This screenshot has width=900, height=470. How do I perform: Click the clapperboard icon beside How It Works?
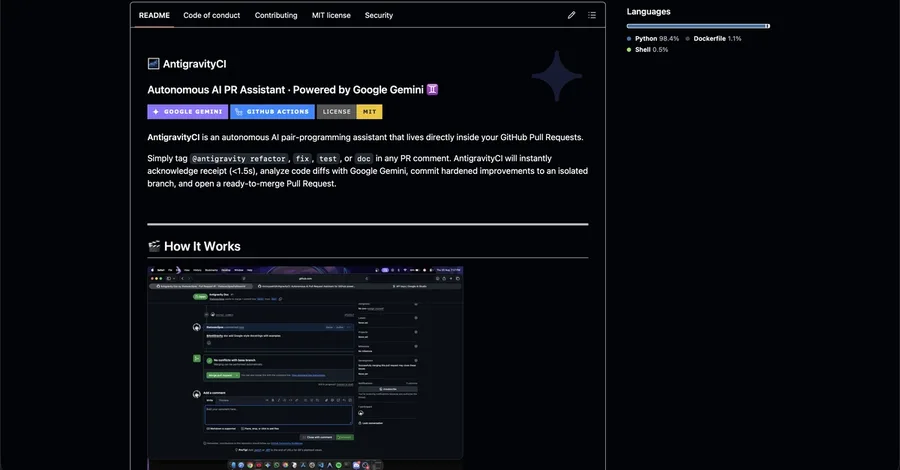coord(154,246)
